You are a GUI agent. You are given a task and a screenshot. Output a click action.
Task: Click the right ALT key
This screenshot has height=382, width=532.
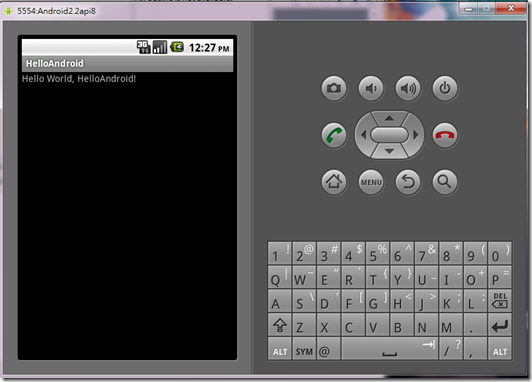(499, 348)
